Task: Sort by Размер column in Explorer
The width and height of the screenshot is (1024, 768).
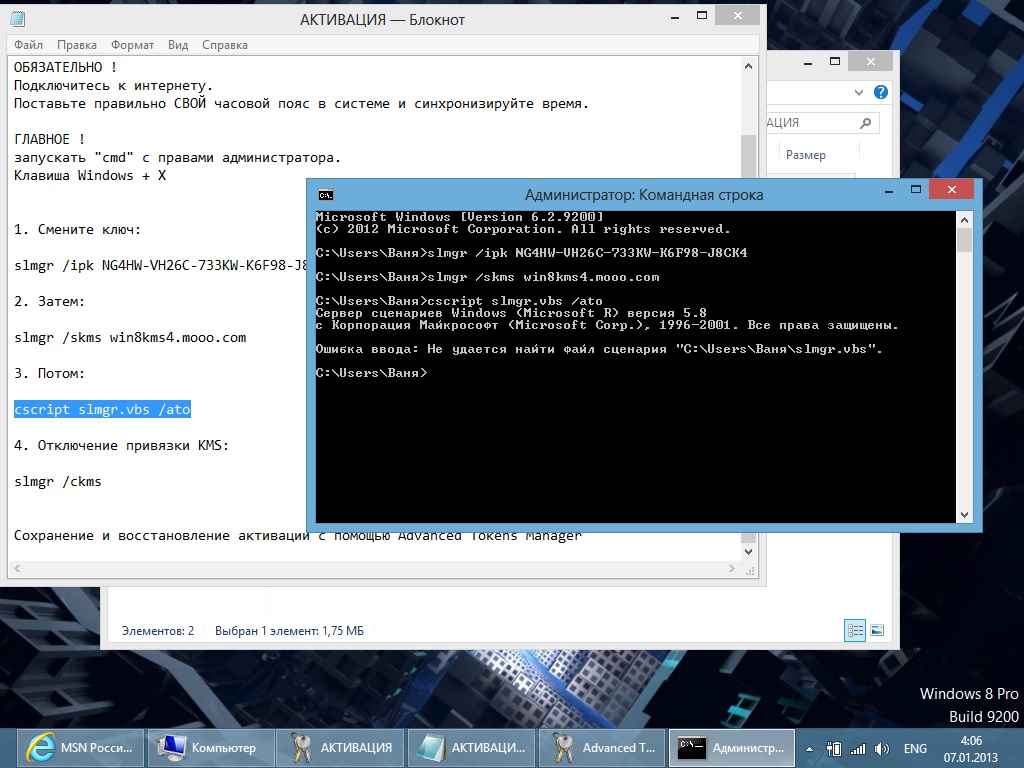Action: (x=805, y=155)
